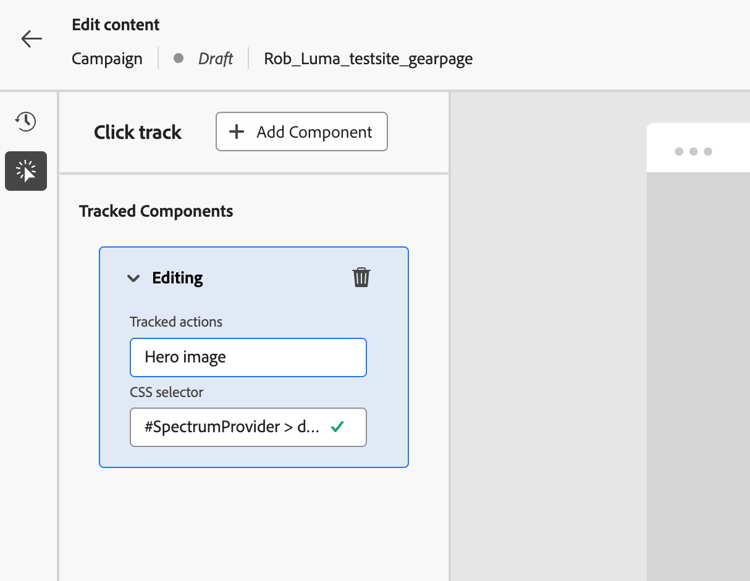
Task: Click the Editing label in the card
Action: click(177, 278)
